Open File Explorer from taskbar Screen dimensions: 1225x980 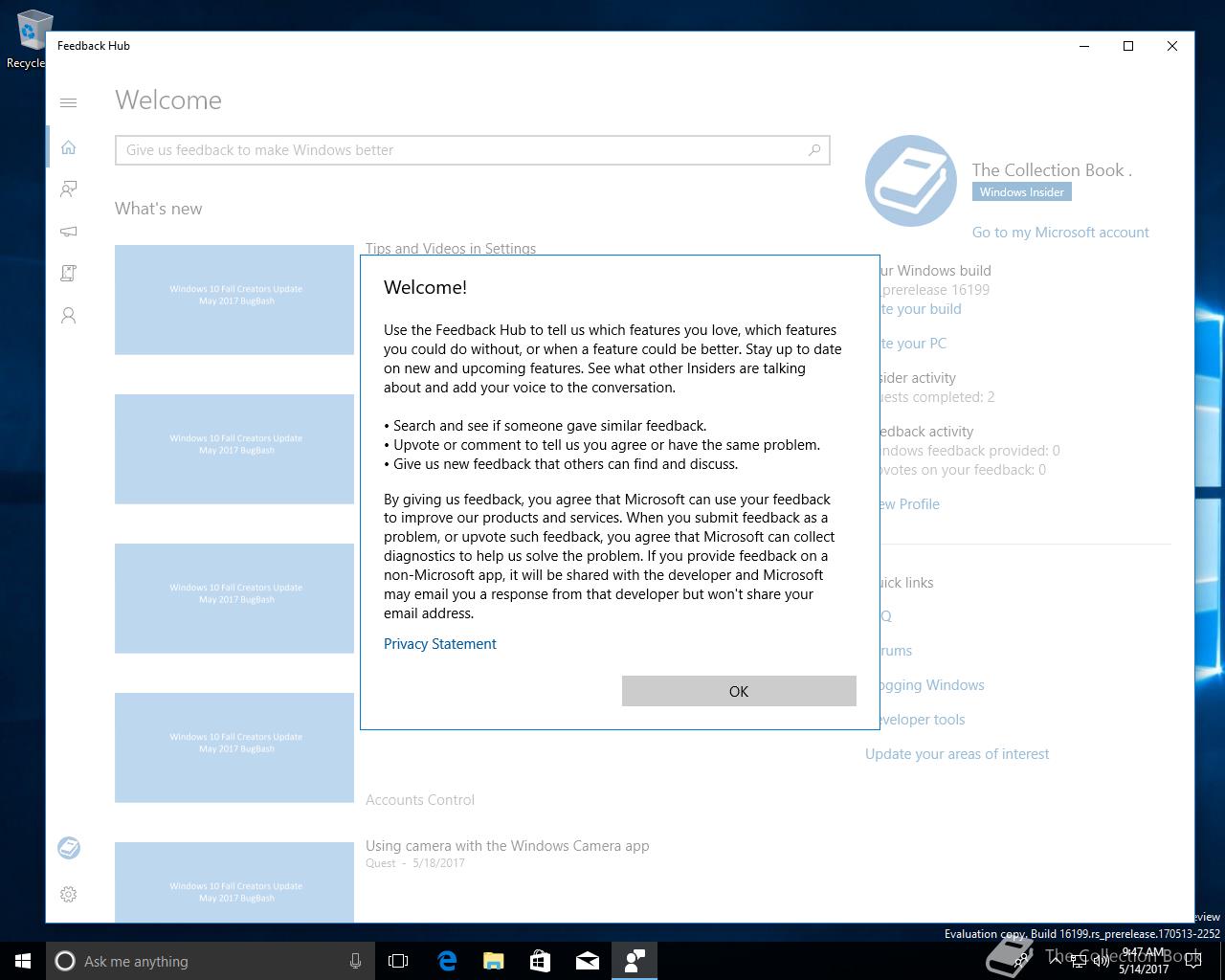[x=494, y=961]
